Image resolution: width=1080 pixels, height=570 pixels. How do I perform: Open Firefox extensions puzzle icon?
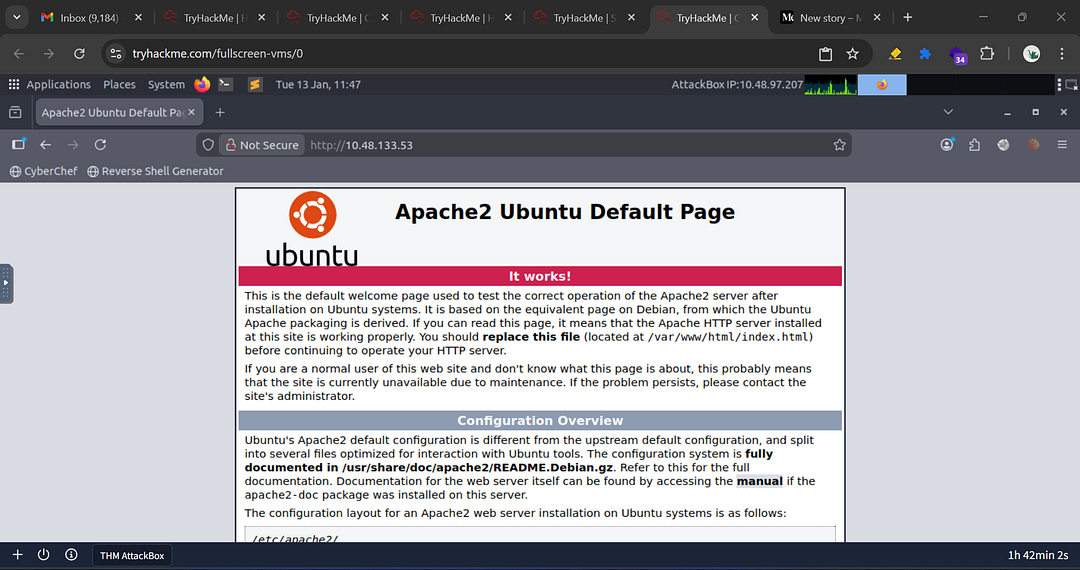pos(974,145)
